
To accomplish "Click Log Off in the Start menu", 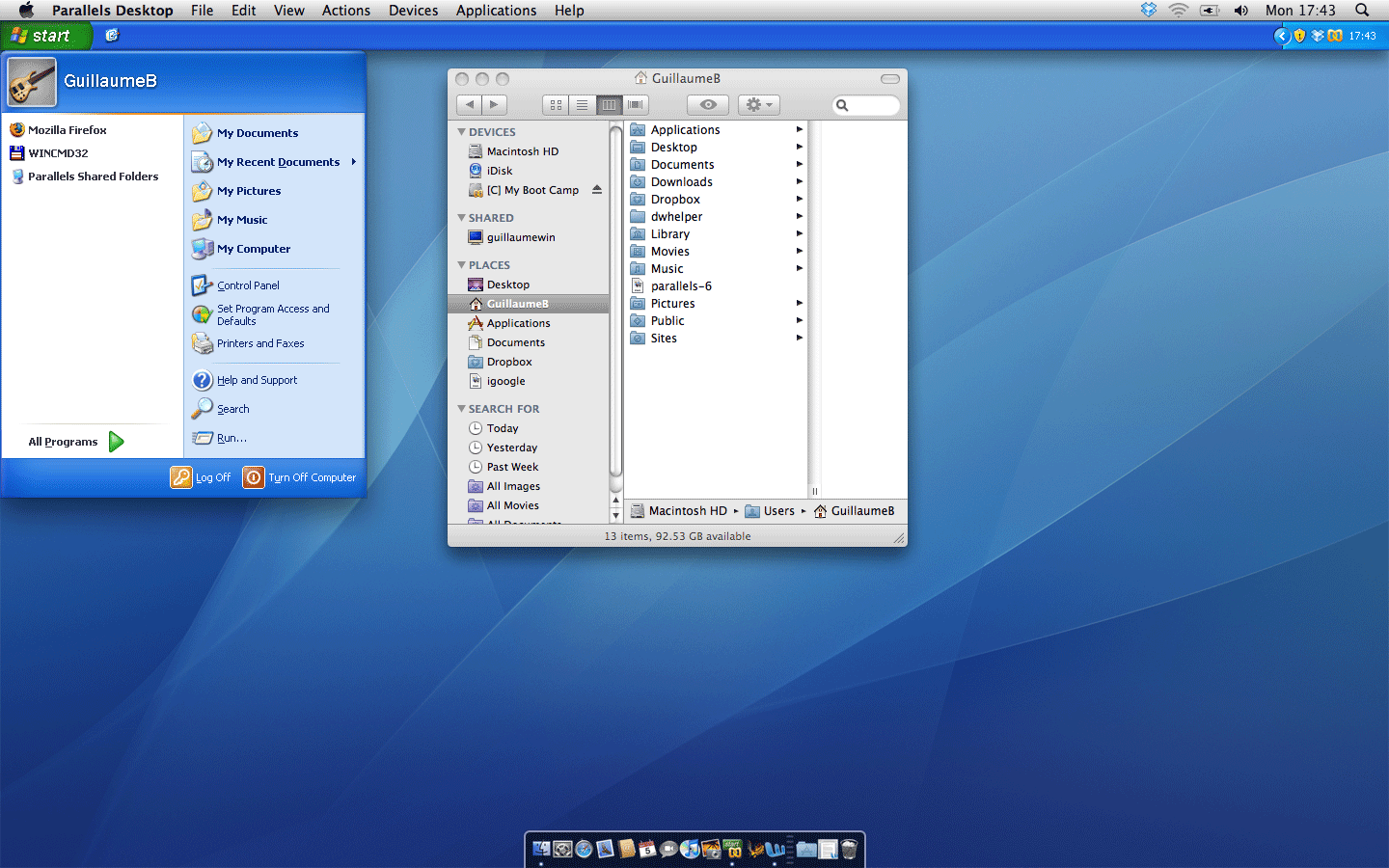I will click(x=201, y=477).
